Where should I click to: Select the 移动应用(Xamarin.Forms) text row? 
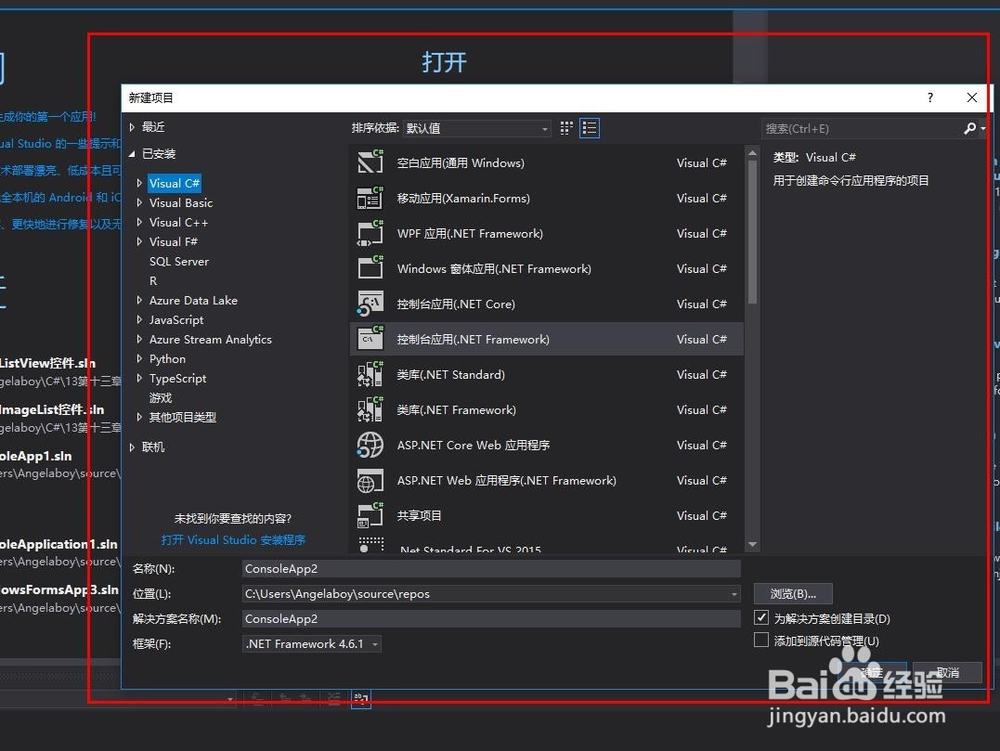464,198
